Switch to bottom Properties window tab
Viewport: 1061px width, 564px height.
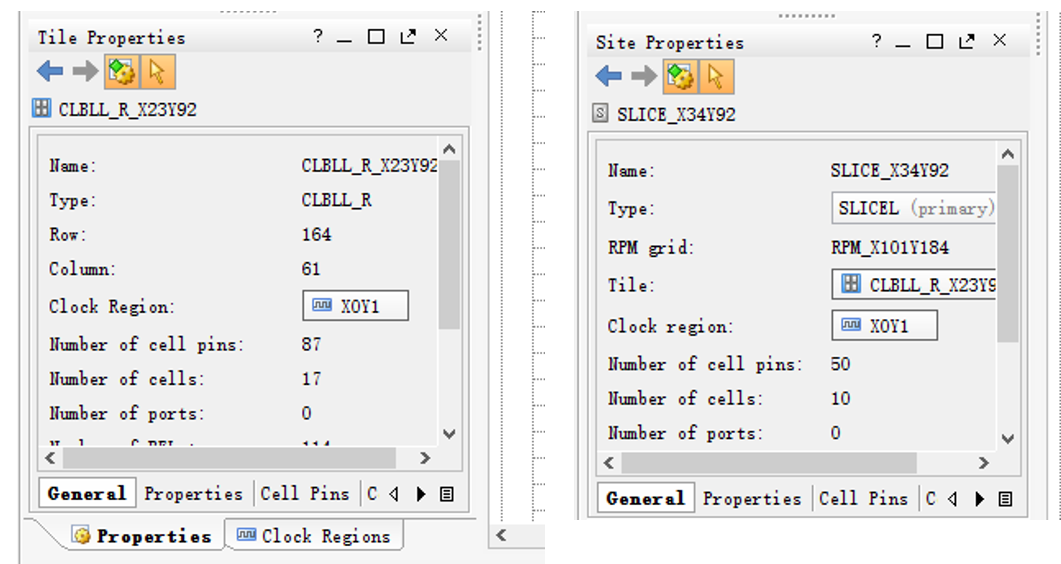(142, 536)
